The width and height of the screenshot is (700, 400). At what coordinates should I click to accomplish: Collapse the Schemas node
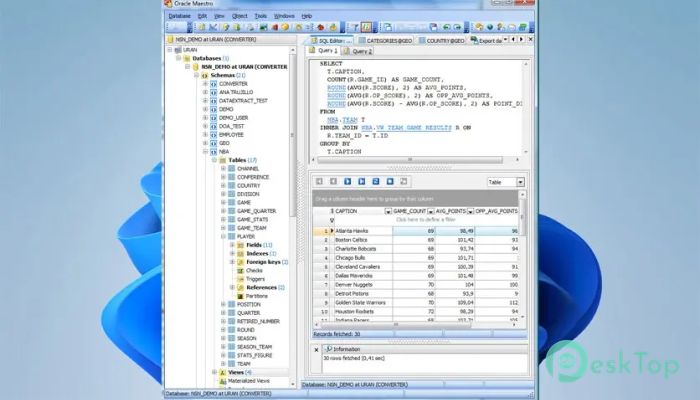[196, 75]
